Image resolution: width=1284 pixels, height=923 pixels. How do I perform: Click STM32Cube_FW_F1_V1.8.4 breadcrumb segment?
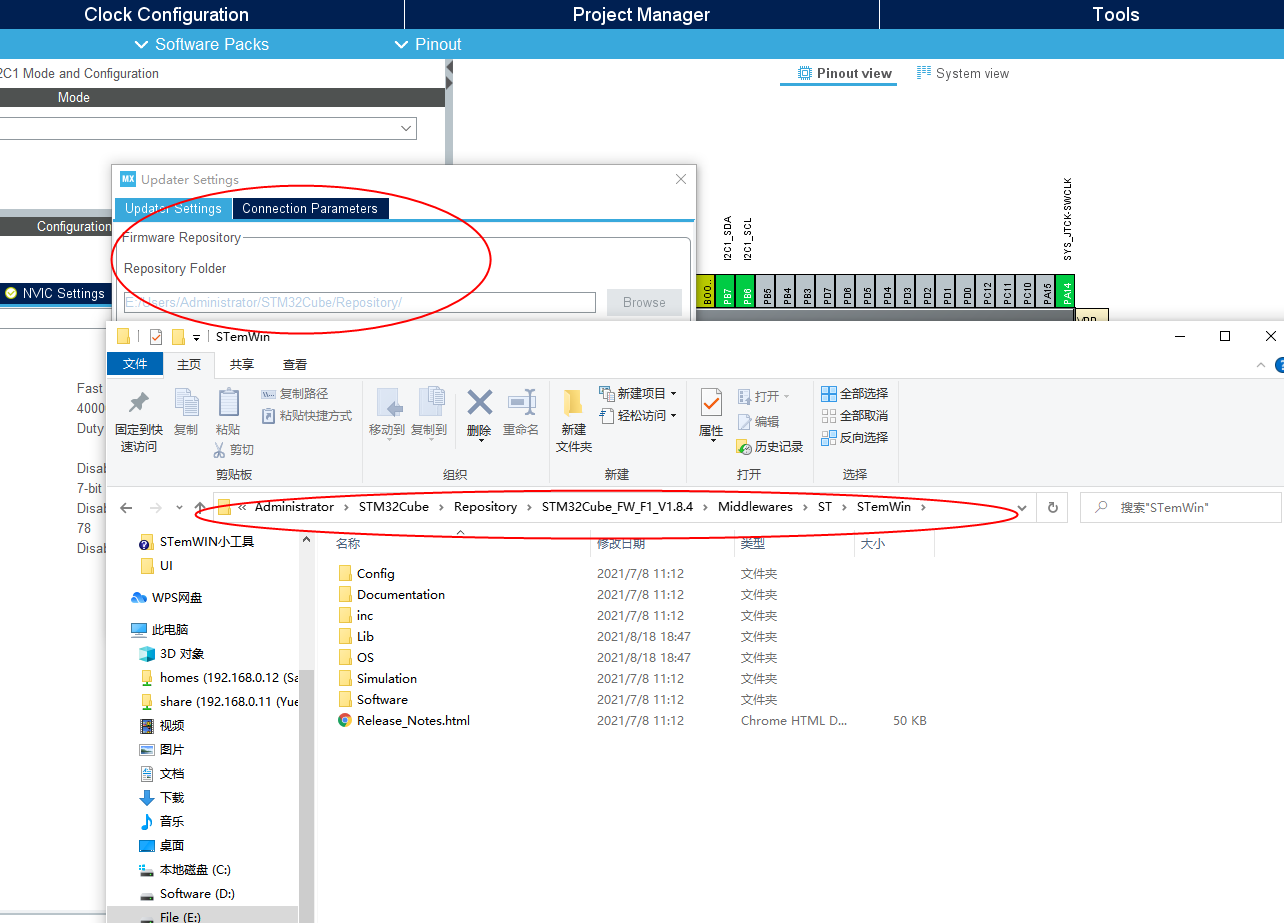(617, 507)
